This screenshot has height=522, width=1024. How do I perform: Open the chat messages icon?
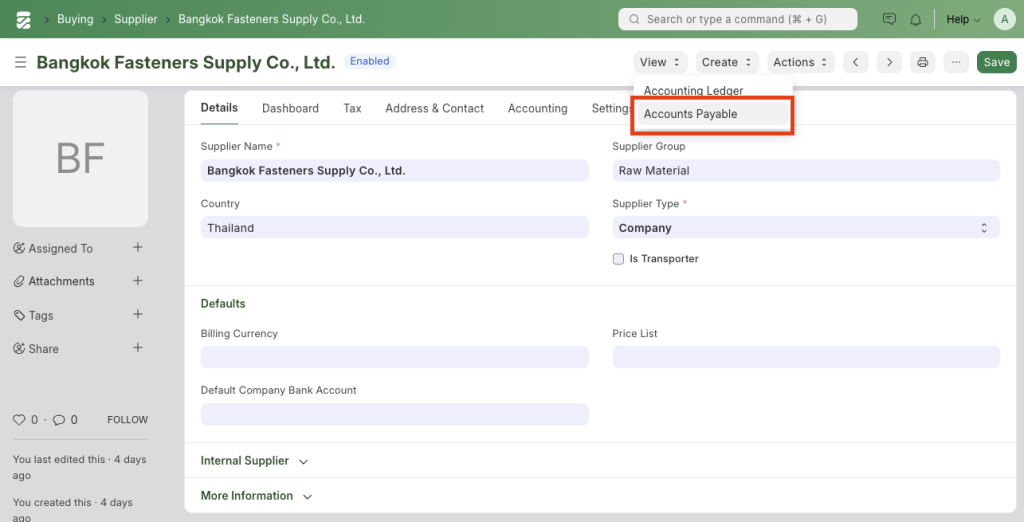pyautogui.click(x=889, y=19)
